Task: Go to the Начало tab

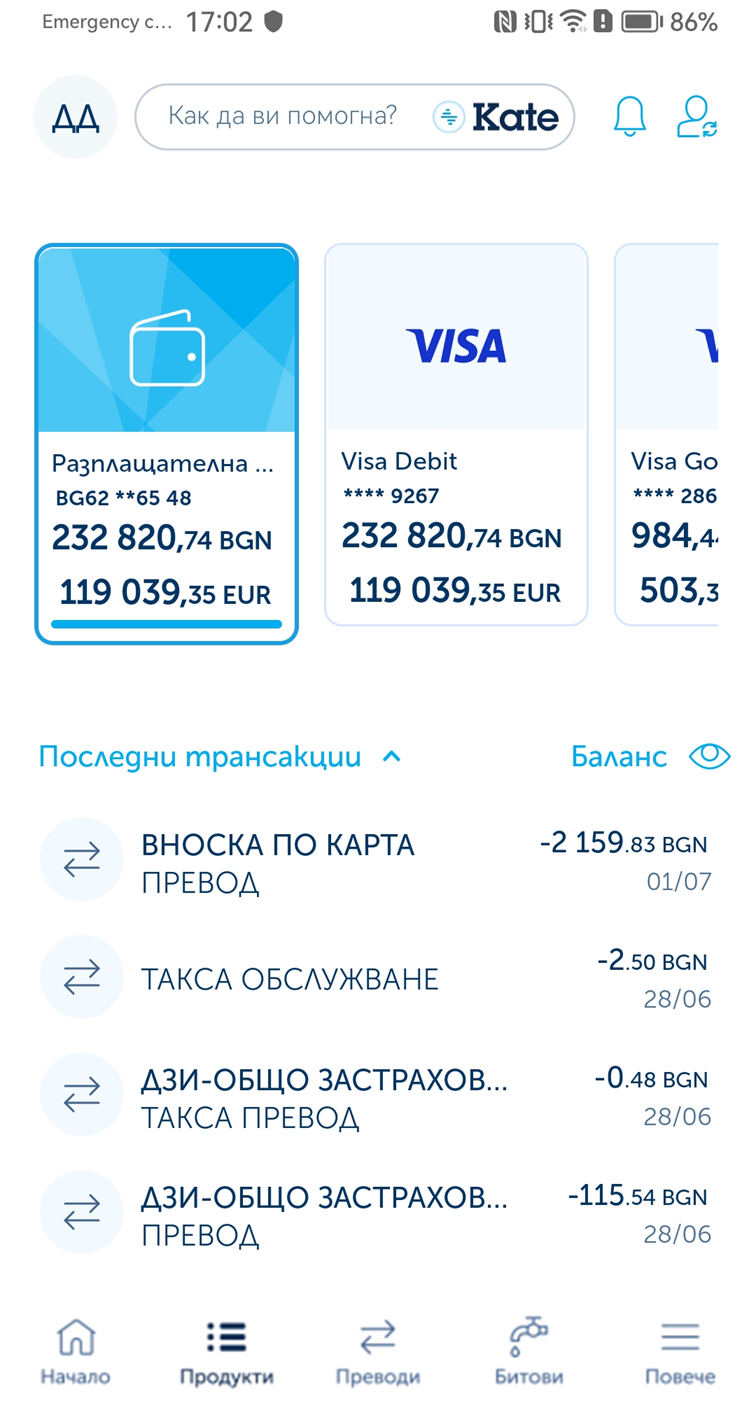Action: coord(76,1352)
